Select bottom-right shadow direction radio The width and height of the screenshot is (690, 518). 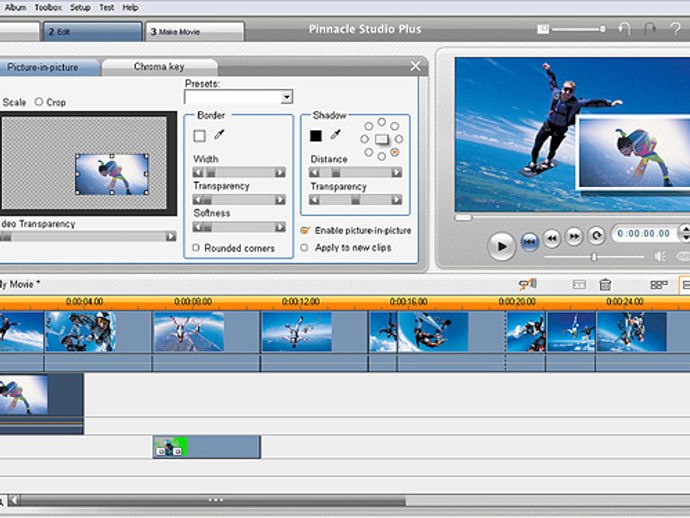pos(395,152)
